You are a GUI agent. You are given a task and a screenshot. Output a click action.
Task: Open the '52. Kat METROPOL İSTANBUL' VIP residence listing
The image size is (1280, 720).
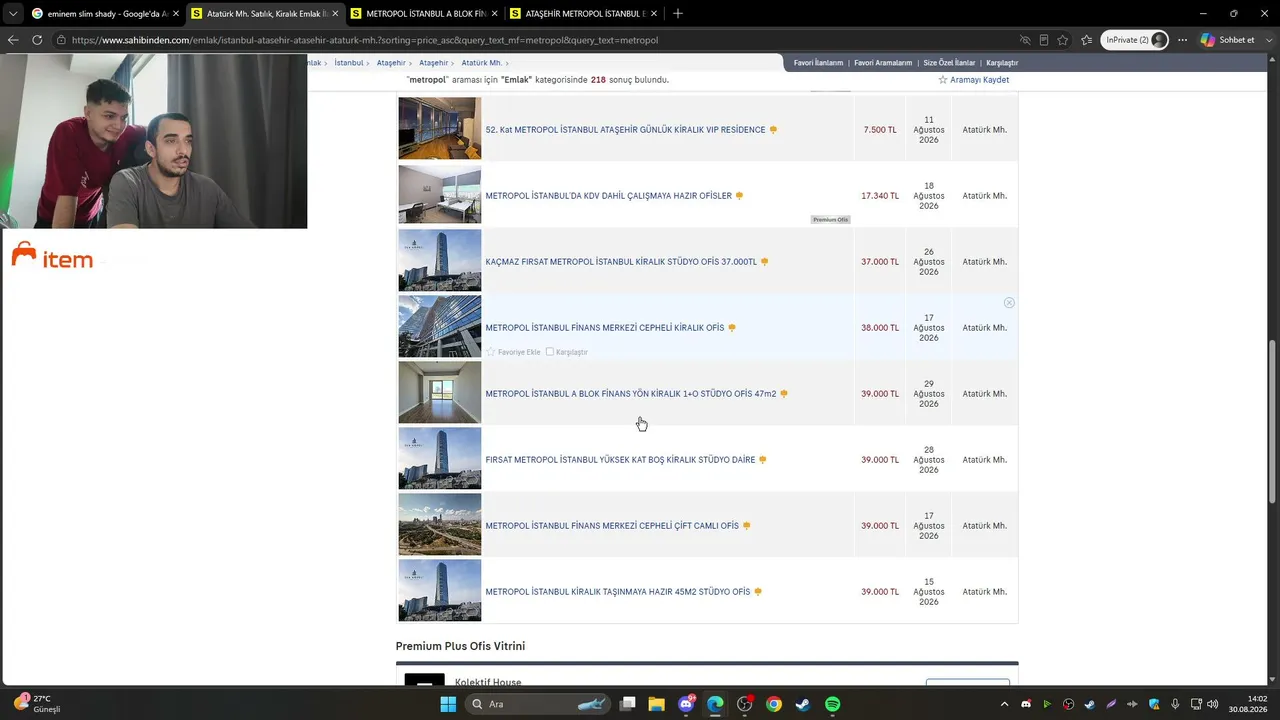tap(625, 130)
